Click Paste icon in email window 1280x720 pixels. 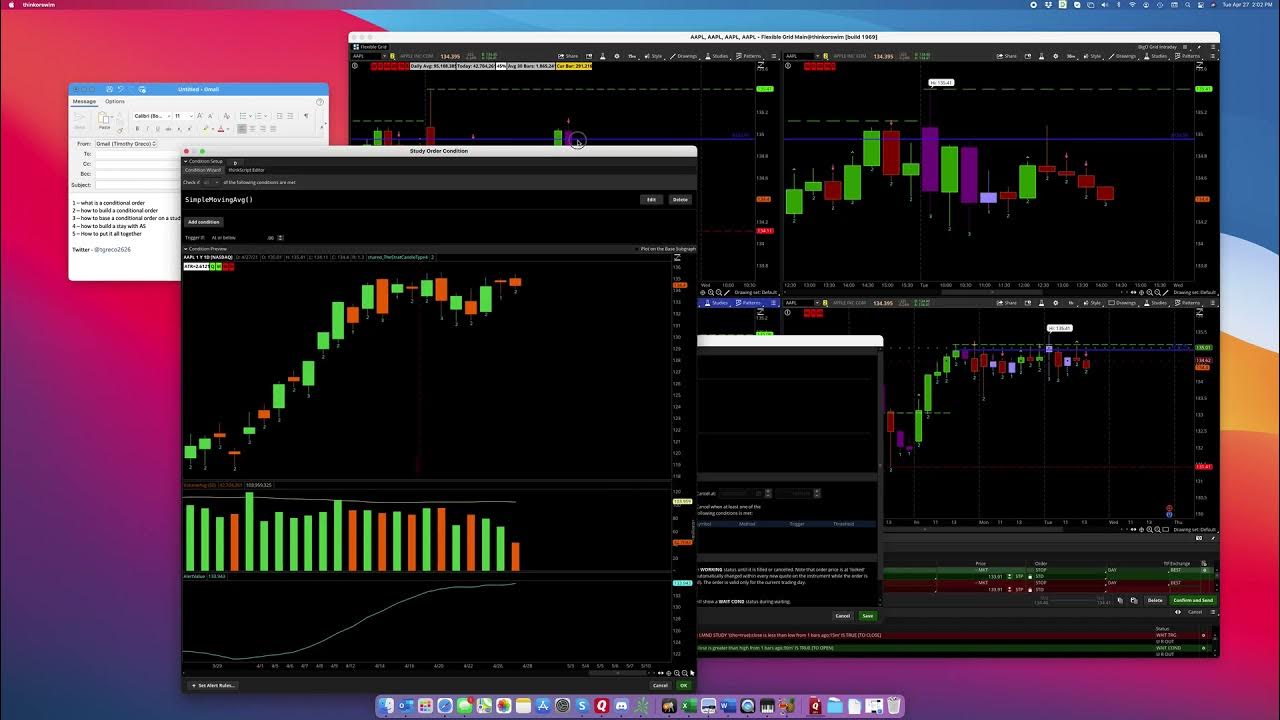tap(104, 119)
